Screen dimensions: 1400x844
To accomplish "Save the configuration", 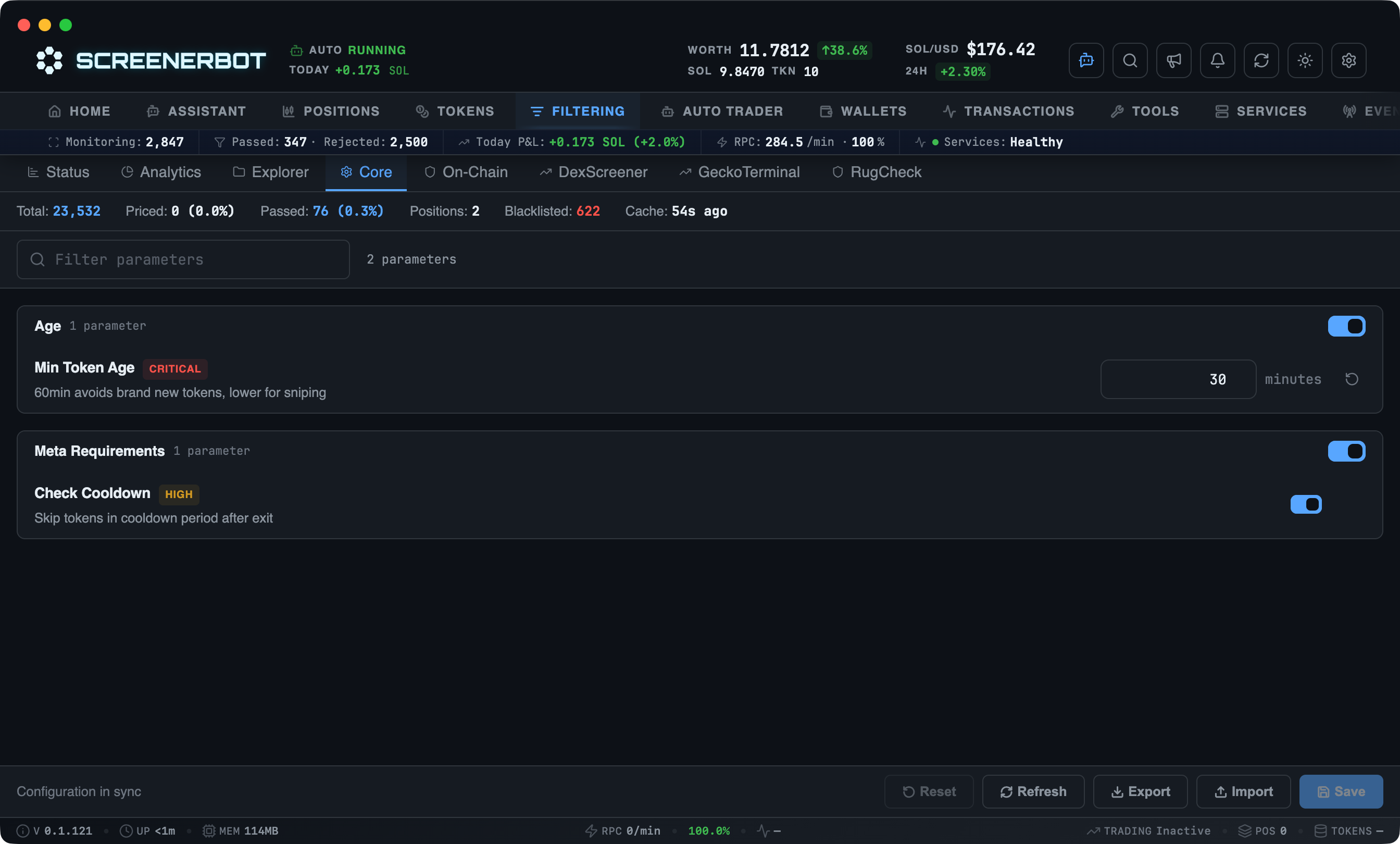I will pos(1341,791).
